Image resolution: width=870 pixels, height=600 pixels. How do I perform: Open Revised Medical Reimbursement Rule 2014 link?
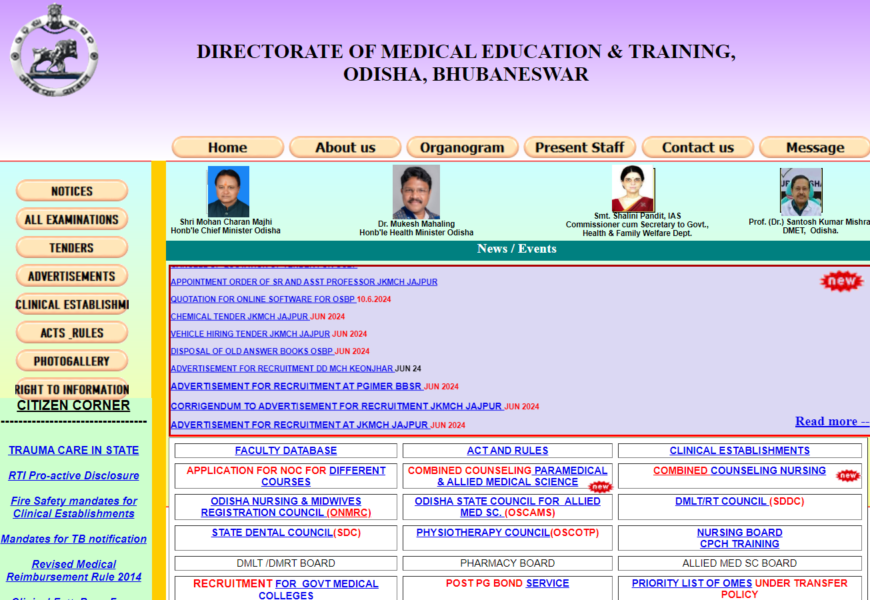click(x=73, y=571)
